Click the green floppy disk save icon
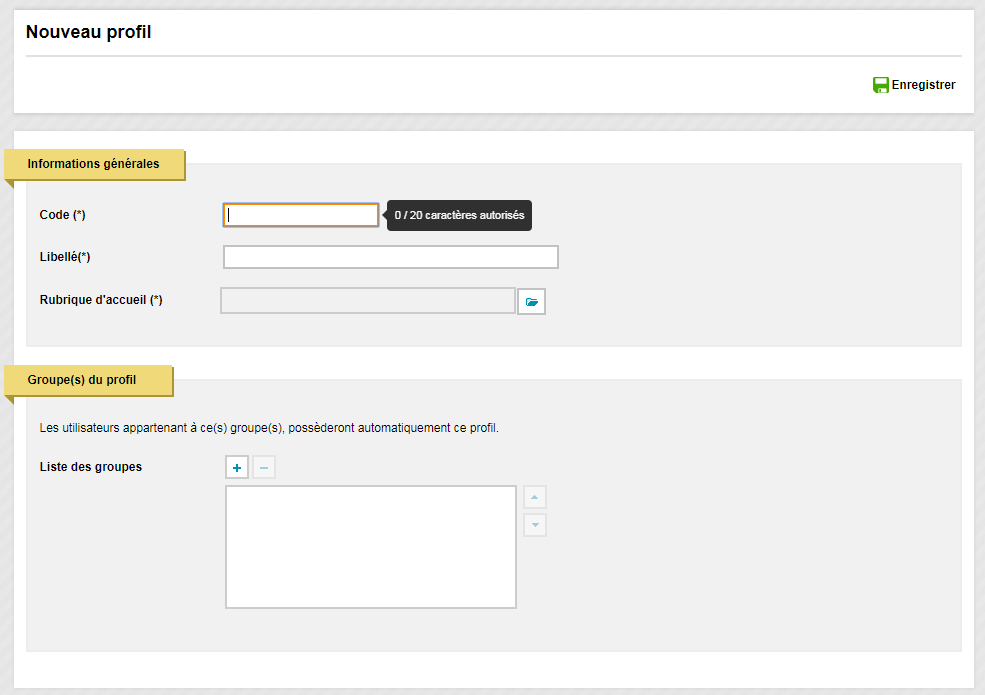Screen dimensions: 985x695 point(881,85)
